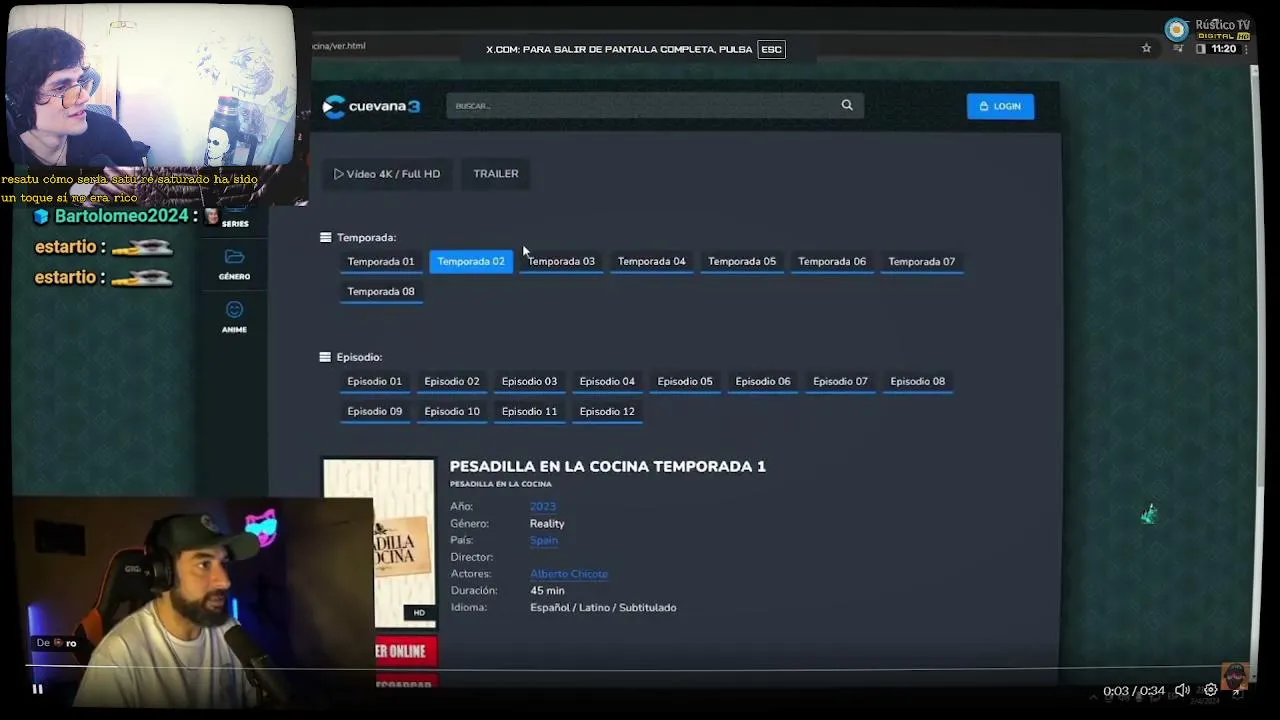The image size is (1280, 720).
Task: Mute the video using the speaker icon
Action: 1182,690
